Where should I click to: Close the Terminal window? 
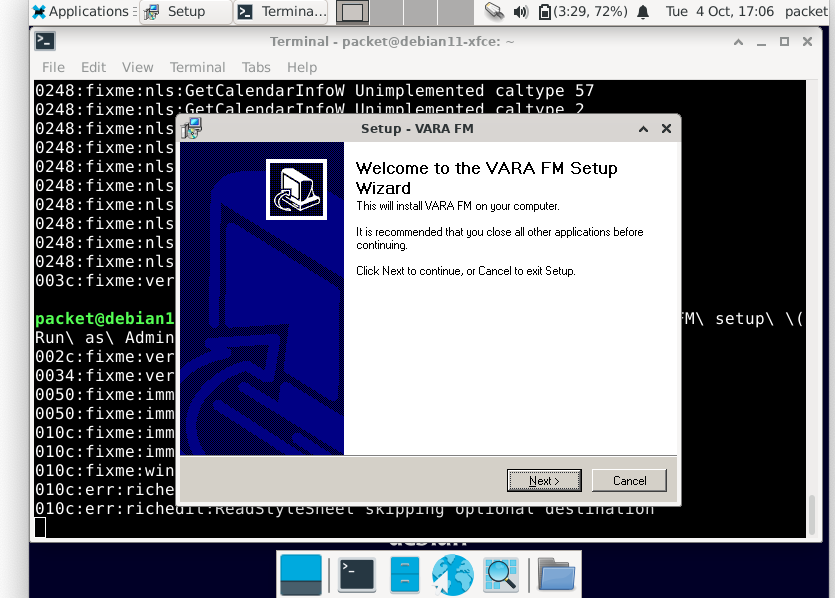(807, 42)
